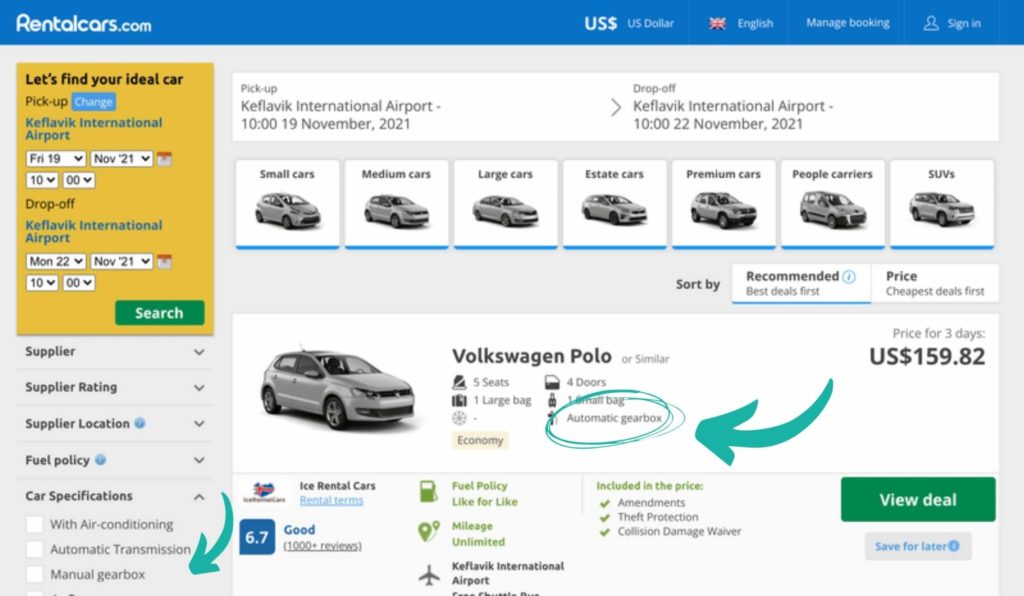Click the Fuel policy info icon
Image resolution: width=1024 pixels, height=596 pixels.
click(100, 460)
